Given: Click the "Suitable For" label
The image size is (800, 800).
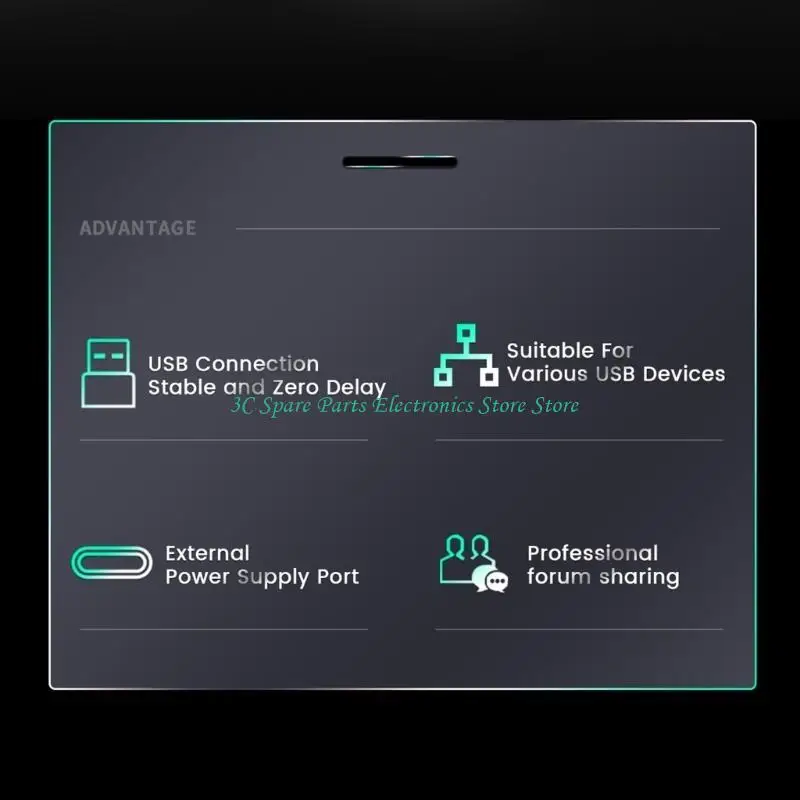Looking at the screenshot, I should pyautogui.click(x=570, y=351).
